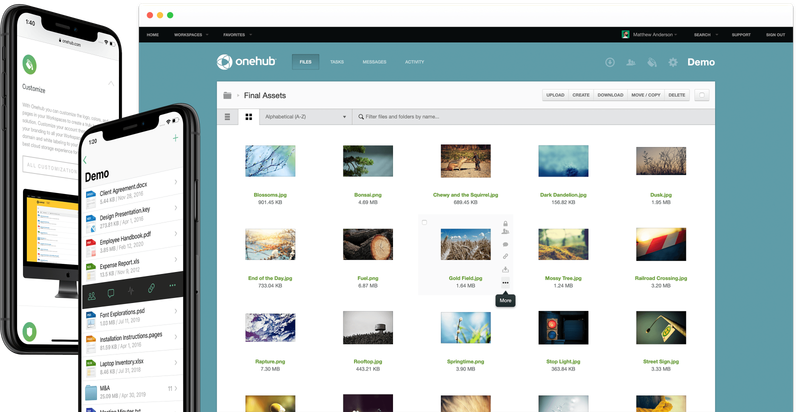This screenshot has width=800, height=412.
Task: Click the folder icon beside Final Assets
Action: 228,95
